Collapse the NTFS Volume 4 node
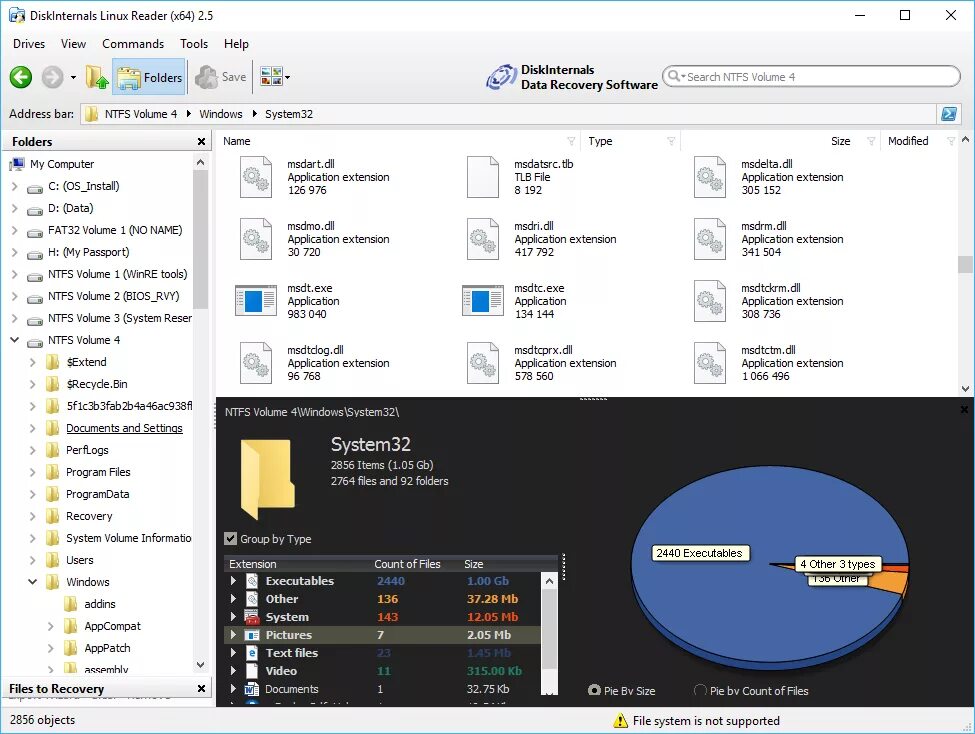Viewport: 975px width, 734px height. click(15, 340)
